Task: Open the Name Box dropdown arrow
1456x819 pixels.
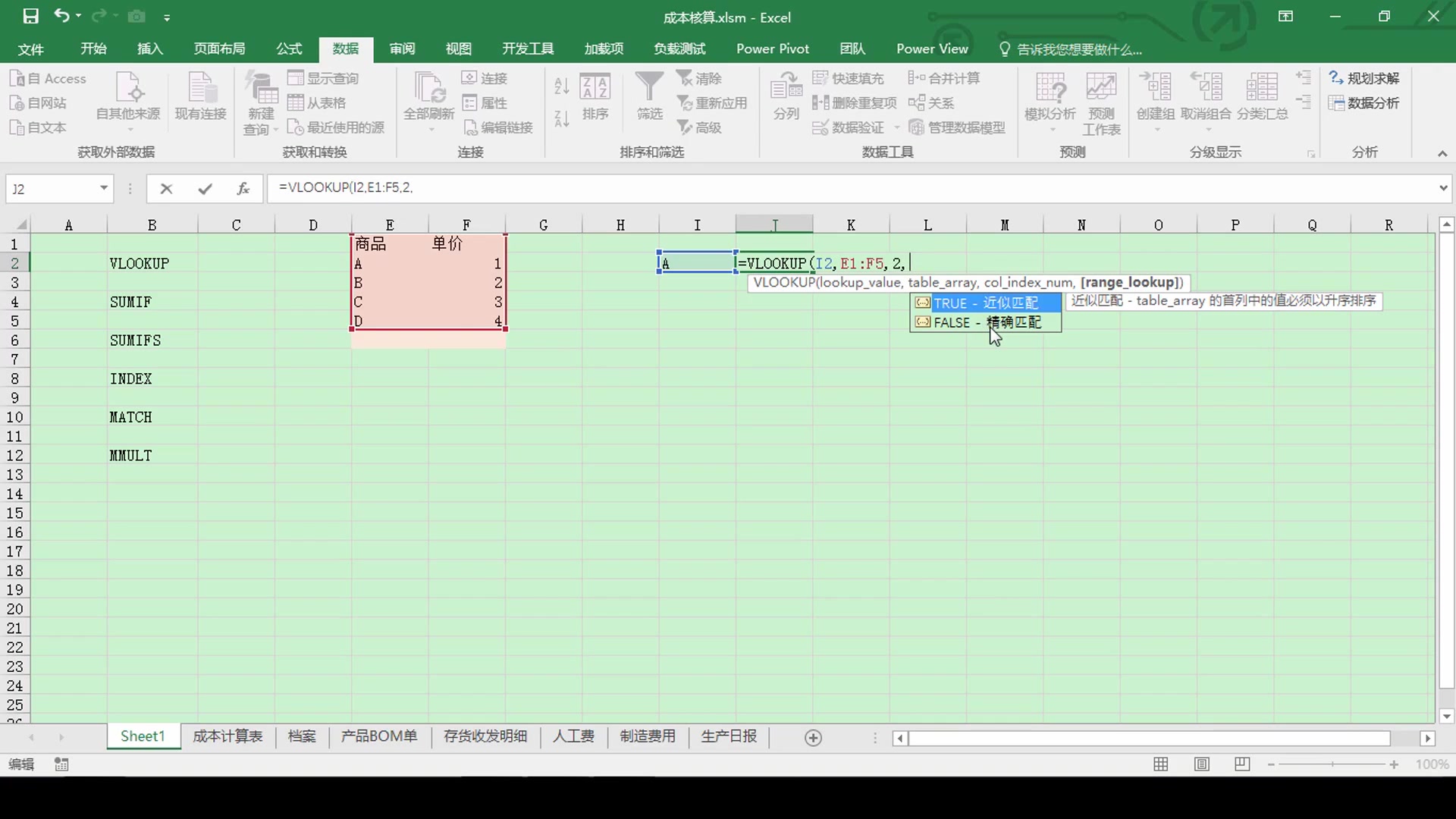Action: pos(104,189)
